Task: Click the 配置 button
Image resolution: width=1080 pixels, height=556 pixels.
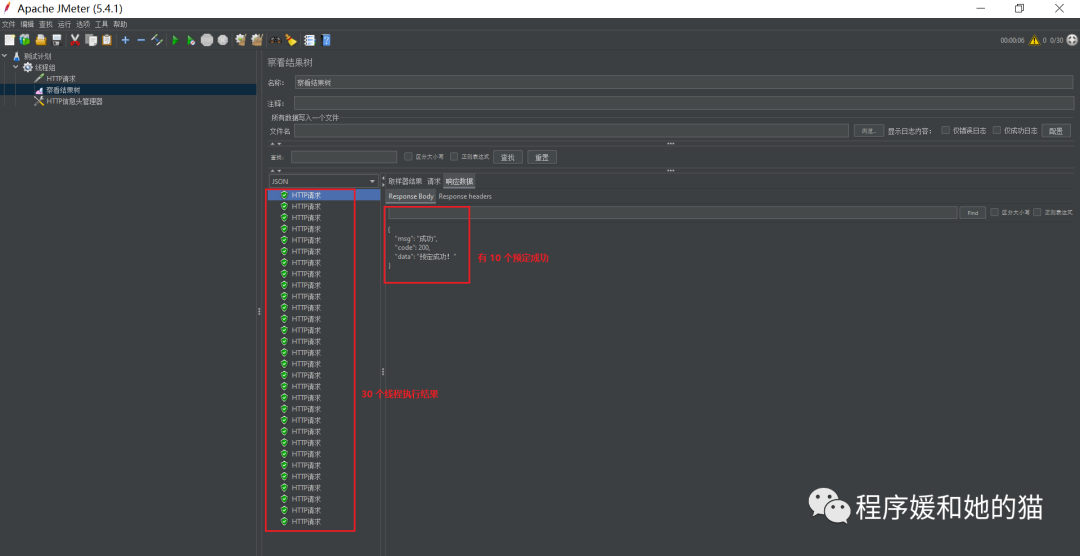Action: pos(1056,130)
